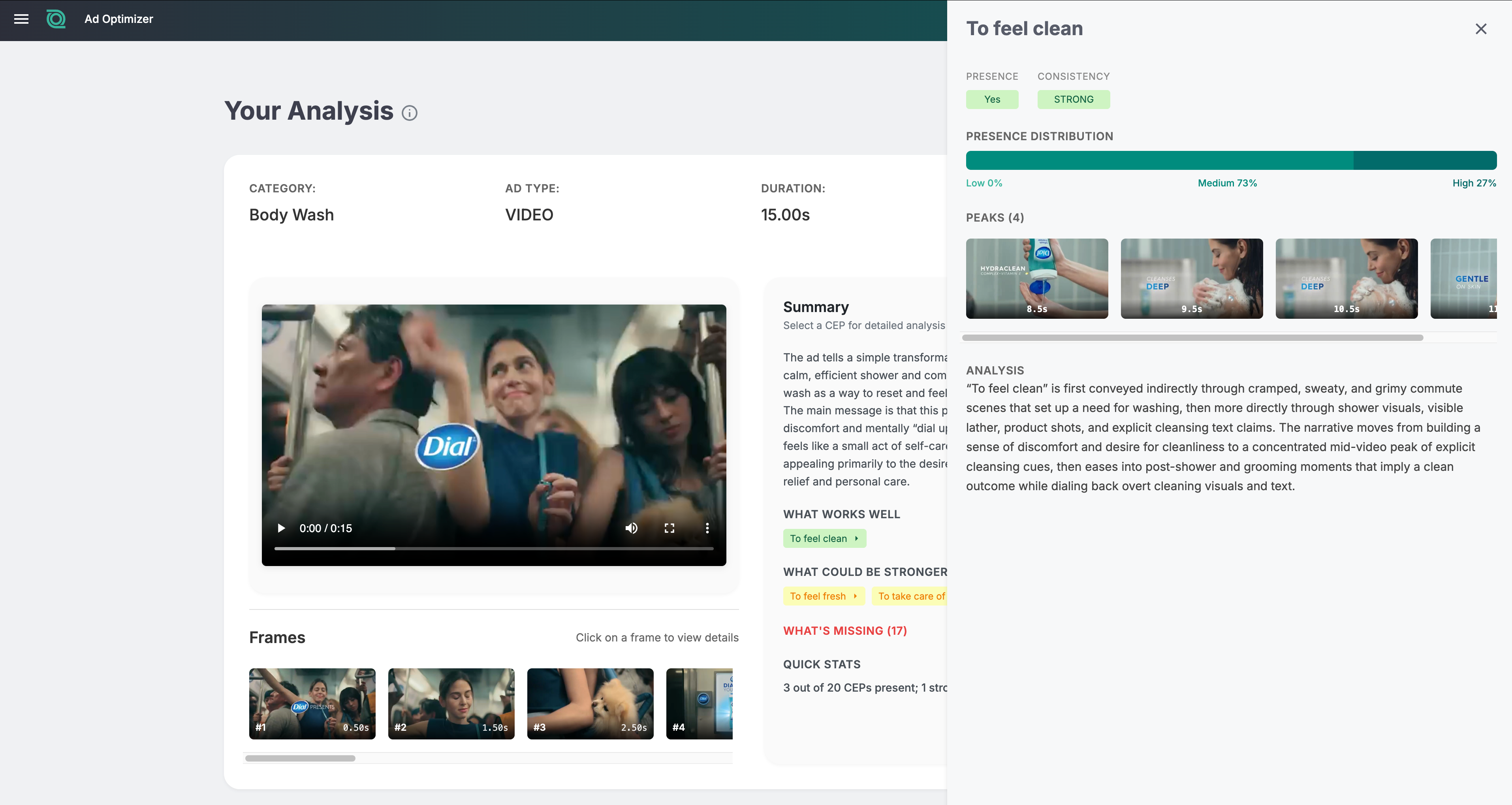1512x805 pixels.
Task: Expand the WHAT'S MISSING (17) section
Action: pos(844,631)
